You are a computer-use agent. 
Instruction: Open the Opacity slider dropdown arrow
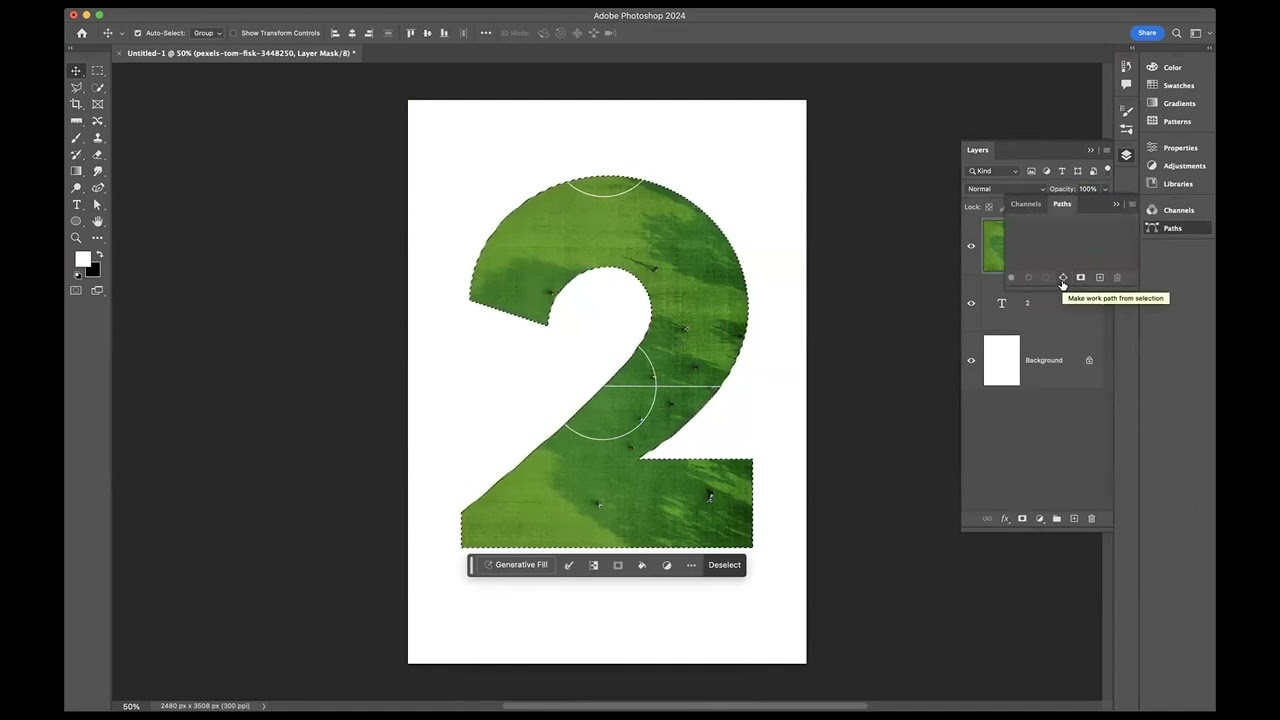[x=1105, y=189]
